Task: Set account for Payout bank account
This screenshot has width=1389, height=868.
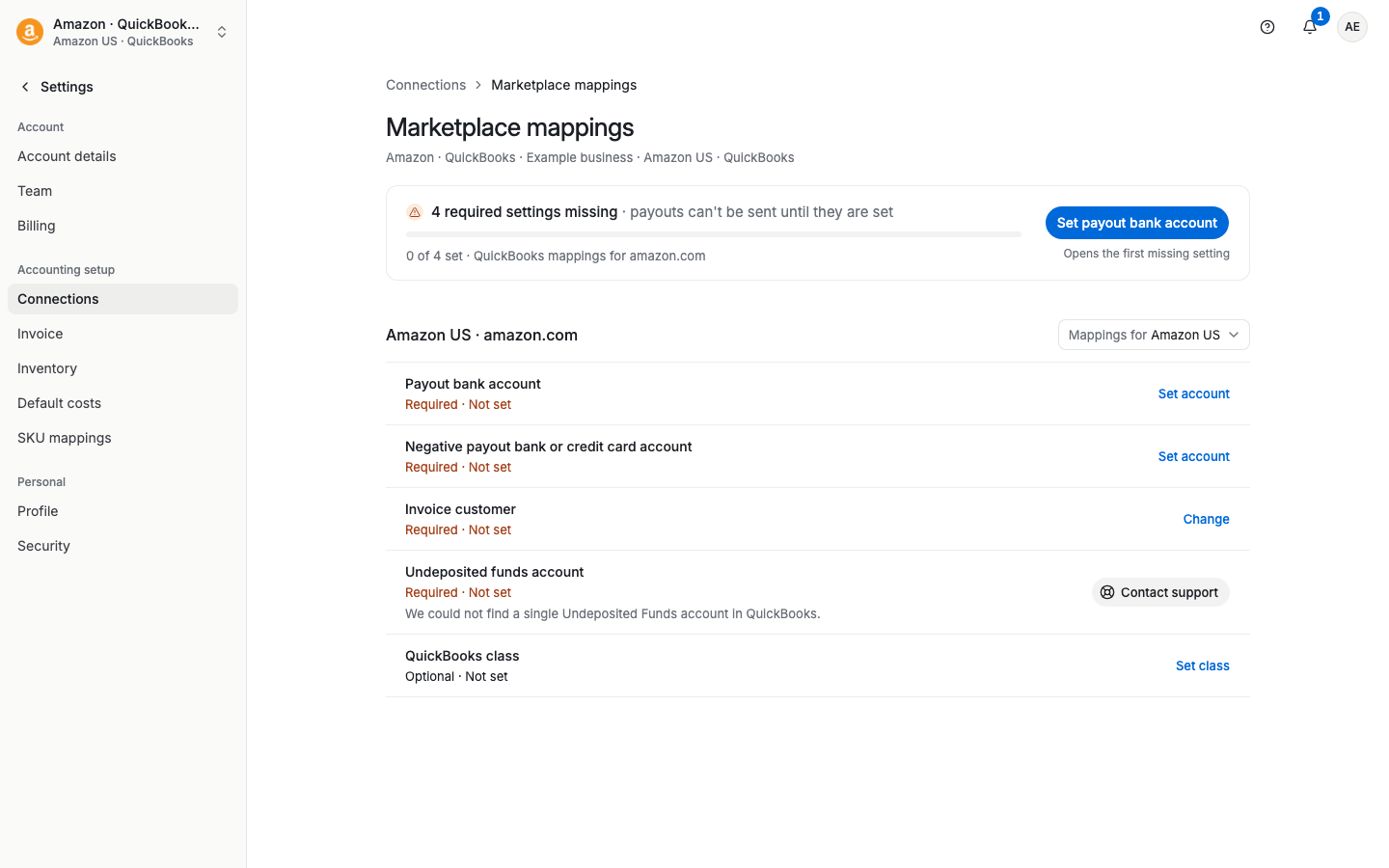Action: (x=1193, y=393)
